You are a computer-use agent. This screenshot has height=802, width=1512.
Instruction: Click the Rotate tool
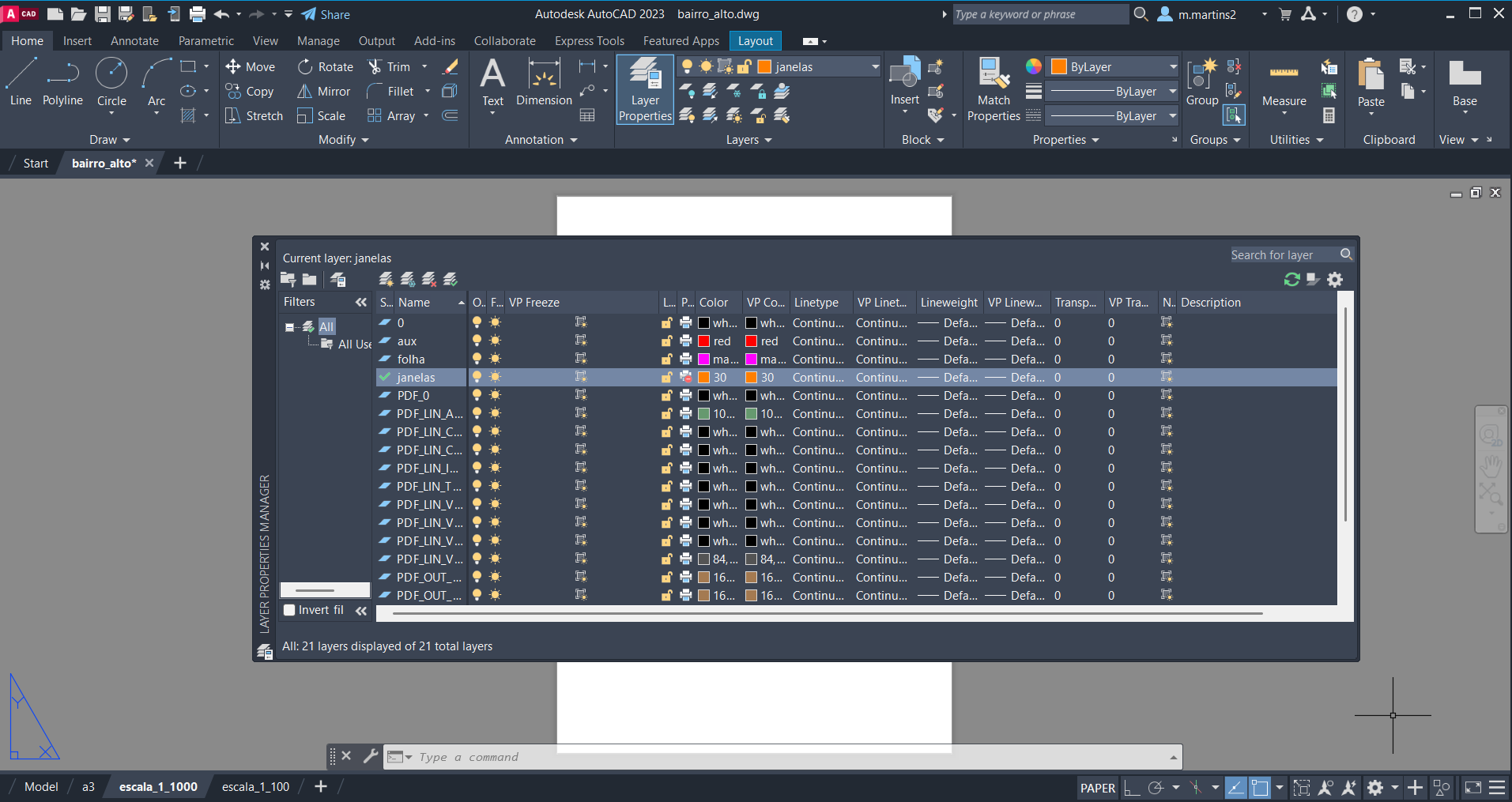[326, 67]
